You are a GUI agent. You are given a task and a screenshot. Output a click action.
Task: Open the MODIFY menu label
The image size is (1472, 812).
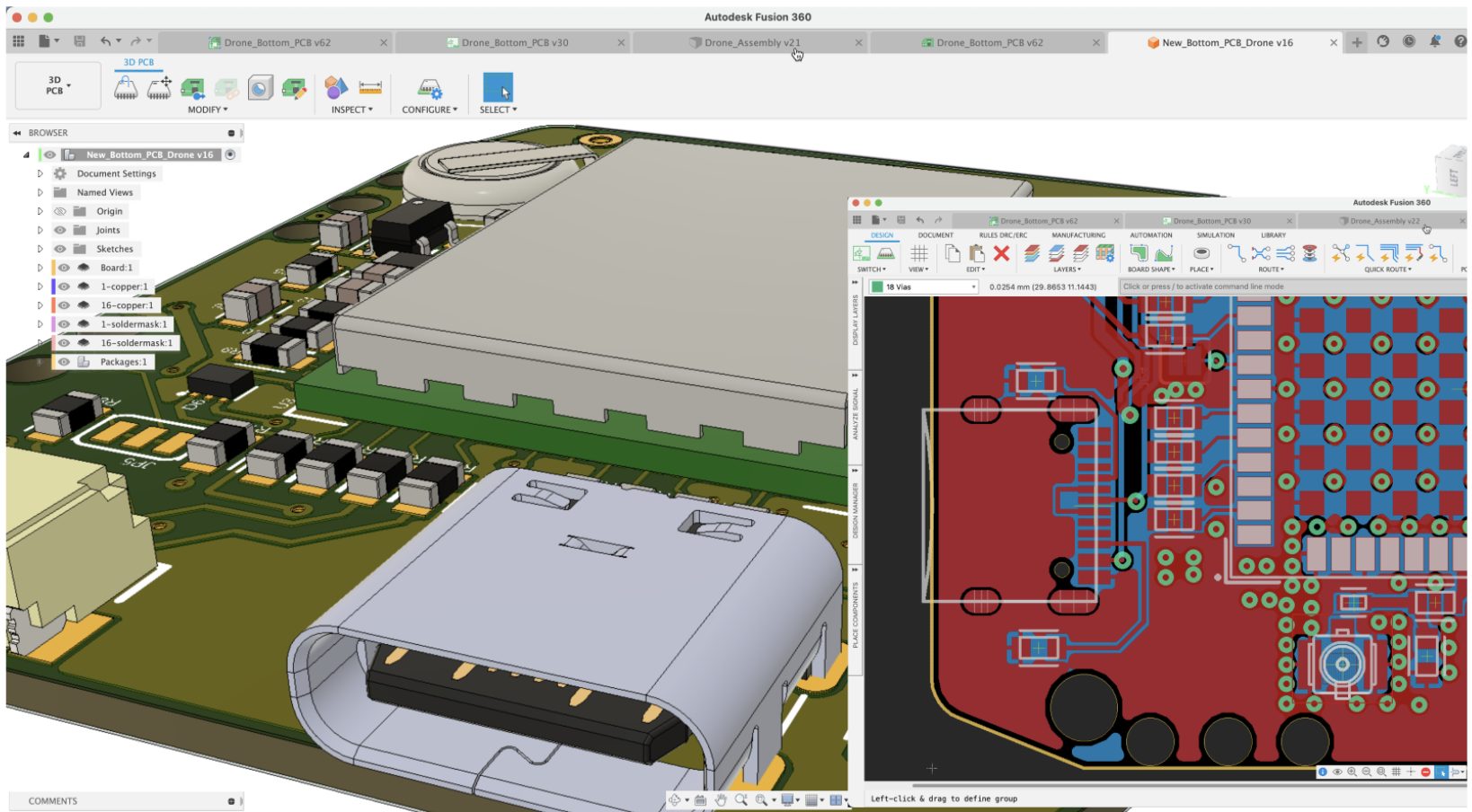(x=208, y=110)
